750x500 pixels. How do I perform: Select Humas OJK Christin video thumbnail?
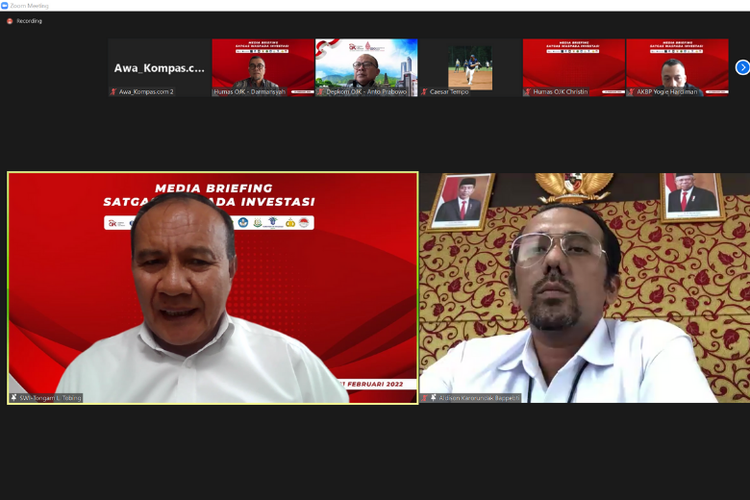(574, 65)
